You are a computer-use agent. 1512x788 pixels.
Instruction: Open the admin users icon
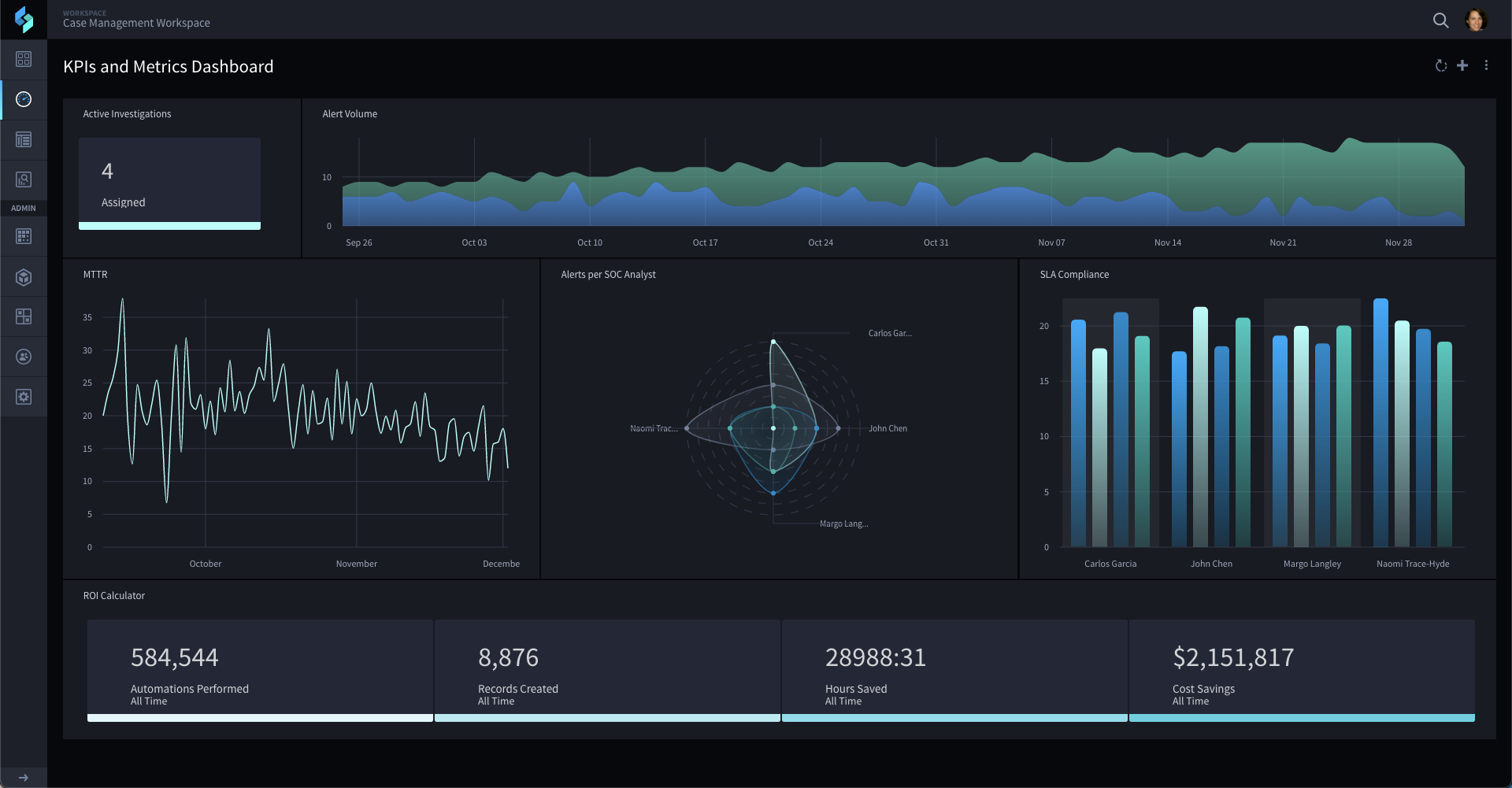pyautogui.click(x=24, y=357)
